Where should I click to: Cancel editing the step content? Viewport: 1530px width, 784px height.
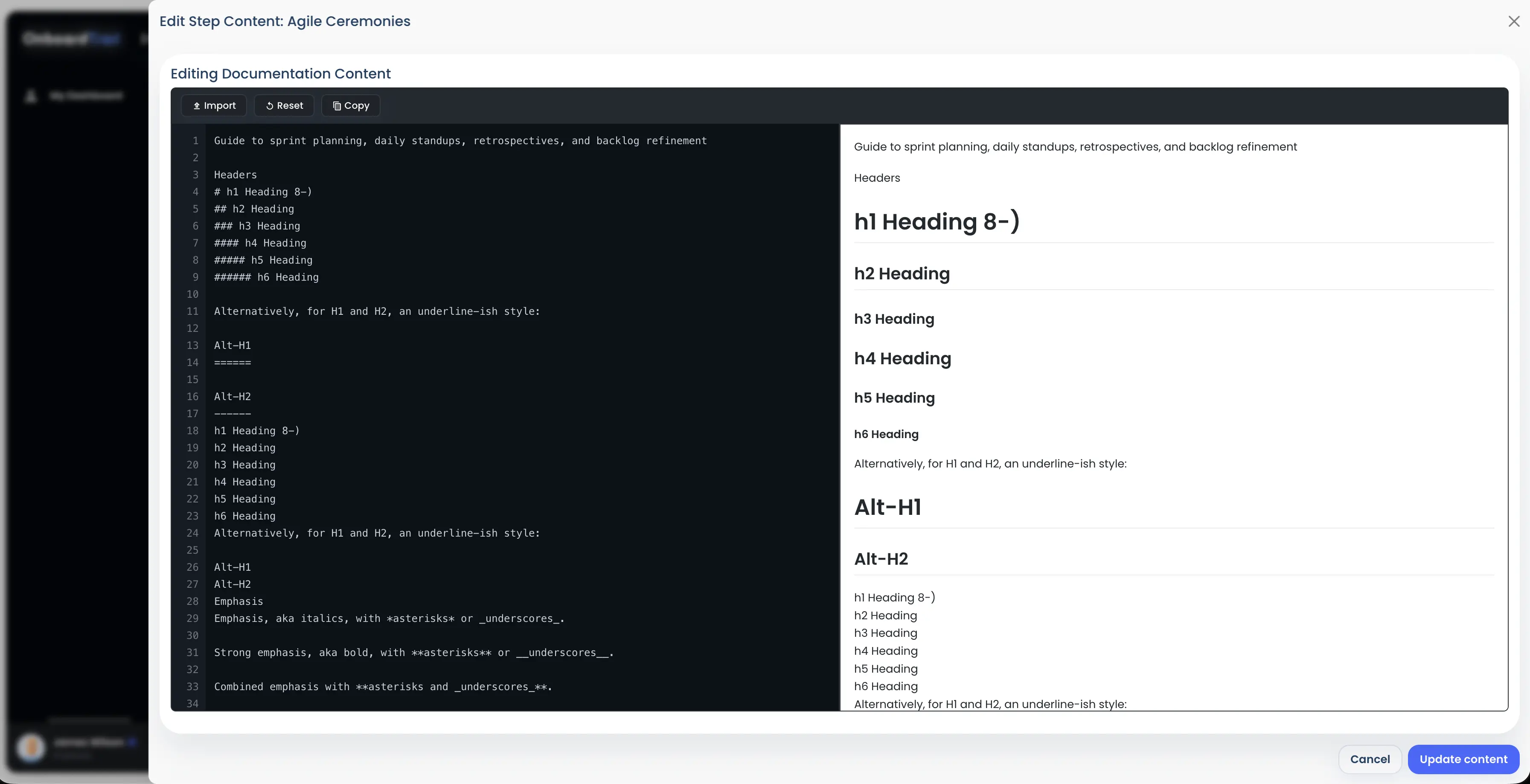pos(1370,759)
